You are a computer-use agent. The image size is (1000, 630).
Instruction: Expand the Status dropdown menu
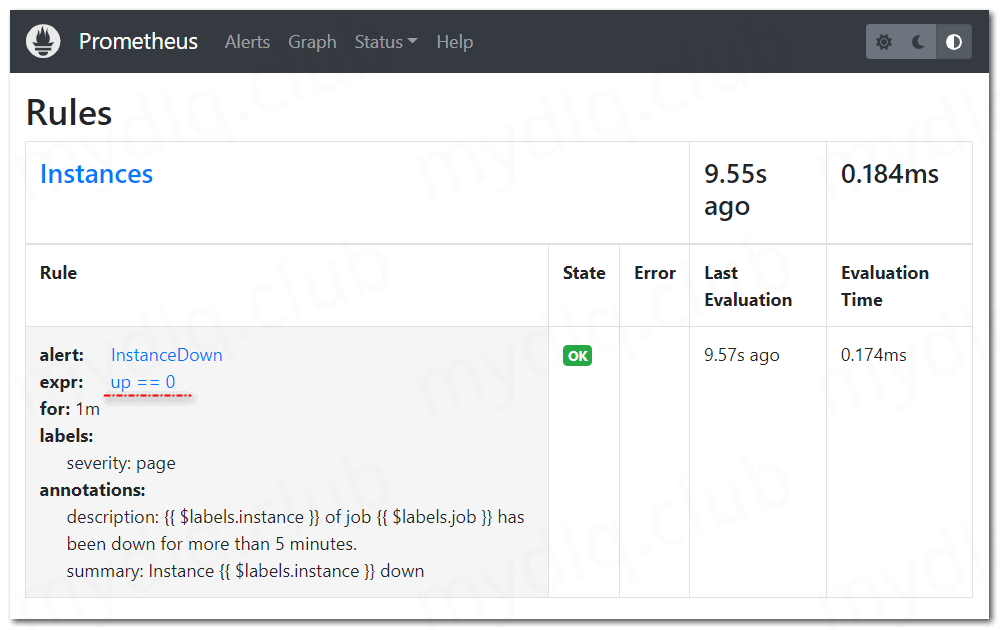[x=386, y=42]
